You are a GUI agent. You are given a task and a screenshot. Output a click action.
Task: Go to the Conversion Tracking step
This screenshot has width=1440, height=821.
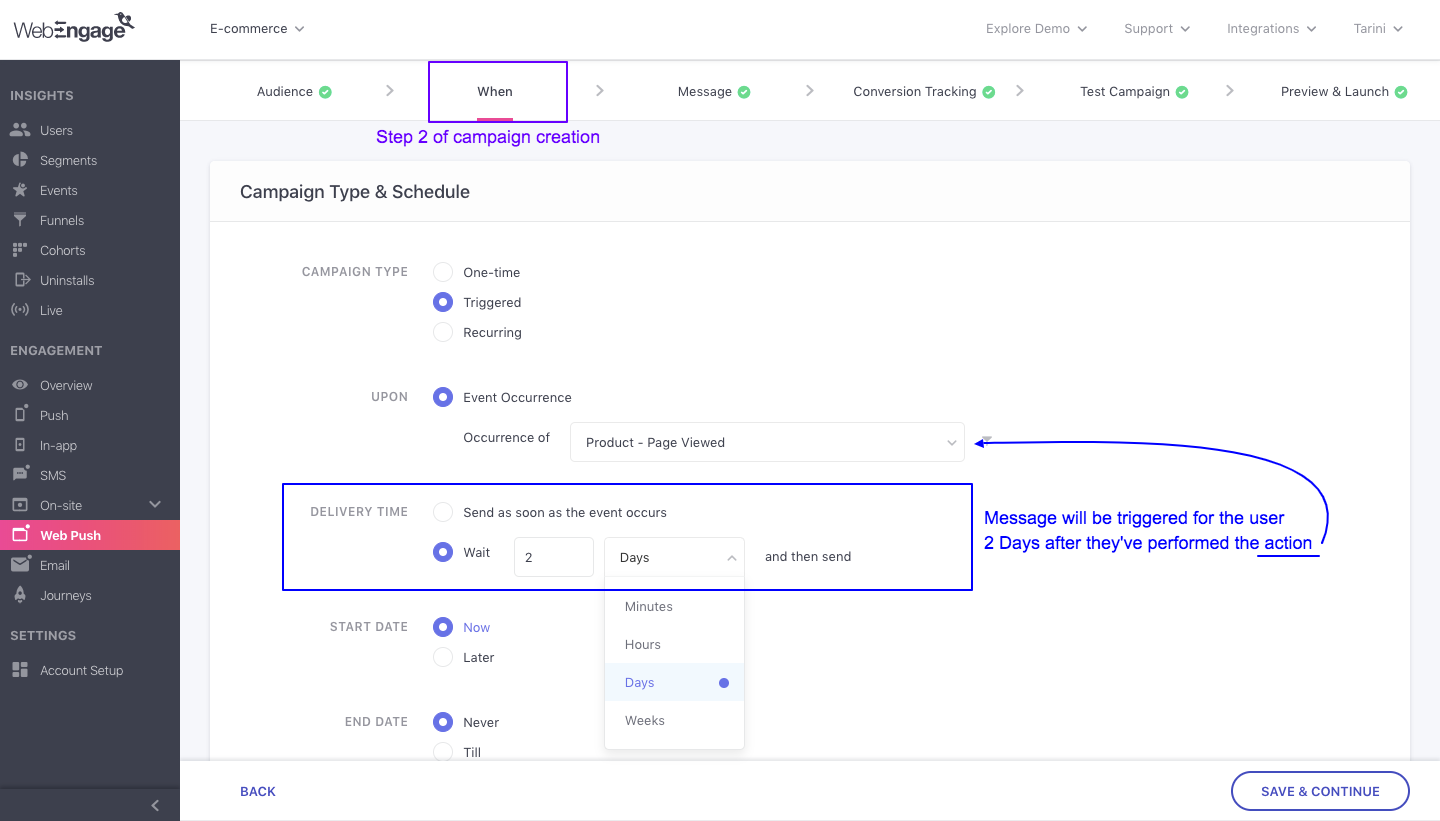coord(915,92)
